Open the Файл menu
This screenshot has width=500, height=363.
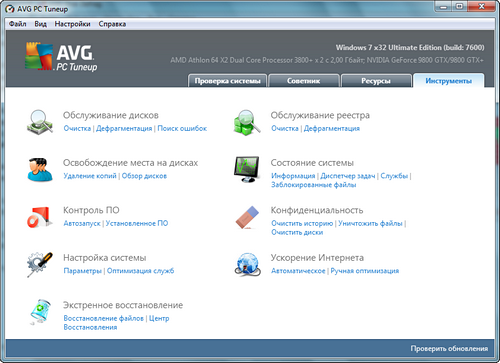coord(18,24)
